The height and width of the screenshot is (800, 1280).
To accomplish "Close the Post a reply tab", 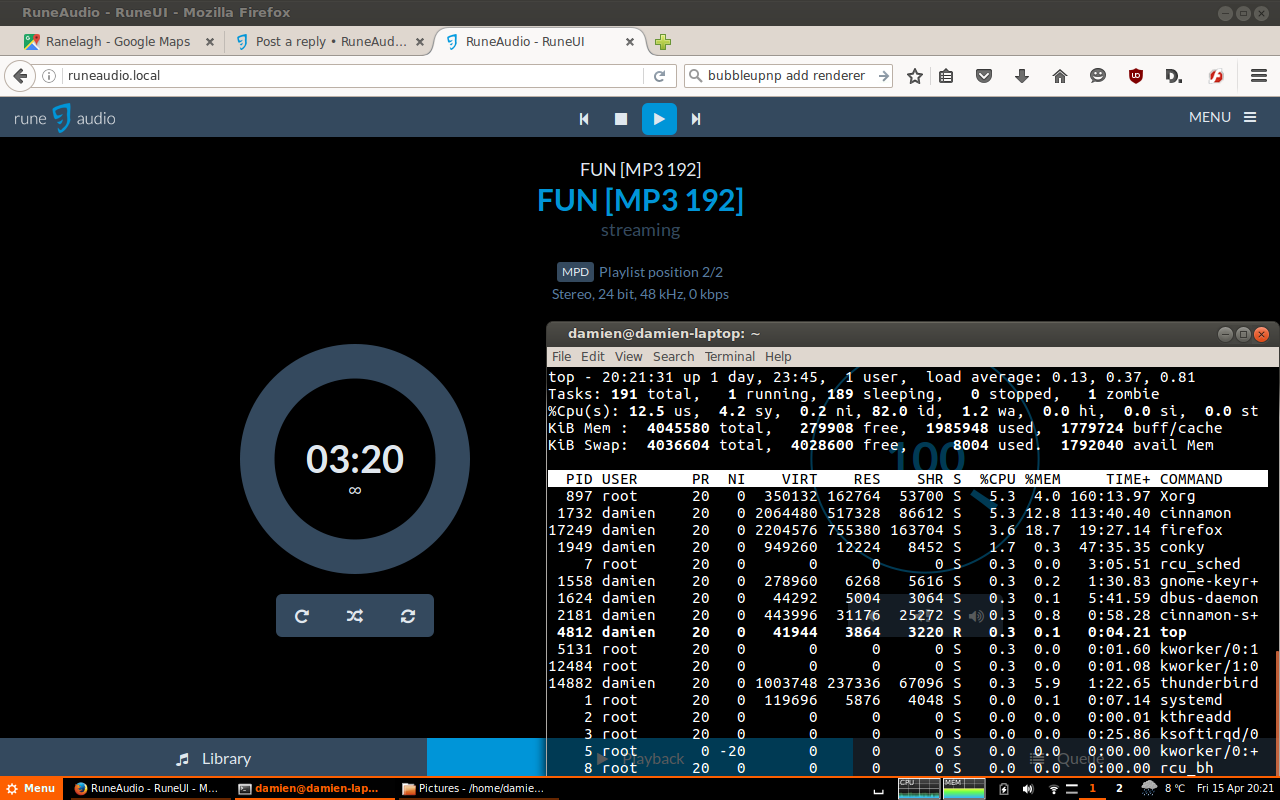I will (x=420, y=42).
